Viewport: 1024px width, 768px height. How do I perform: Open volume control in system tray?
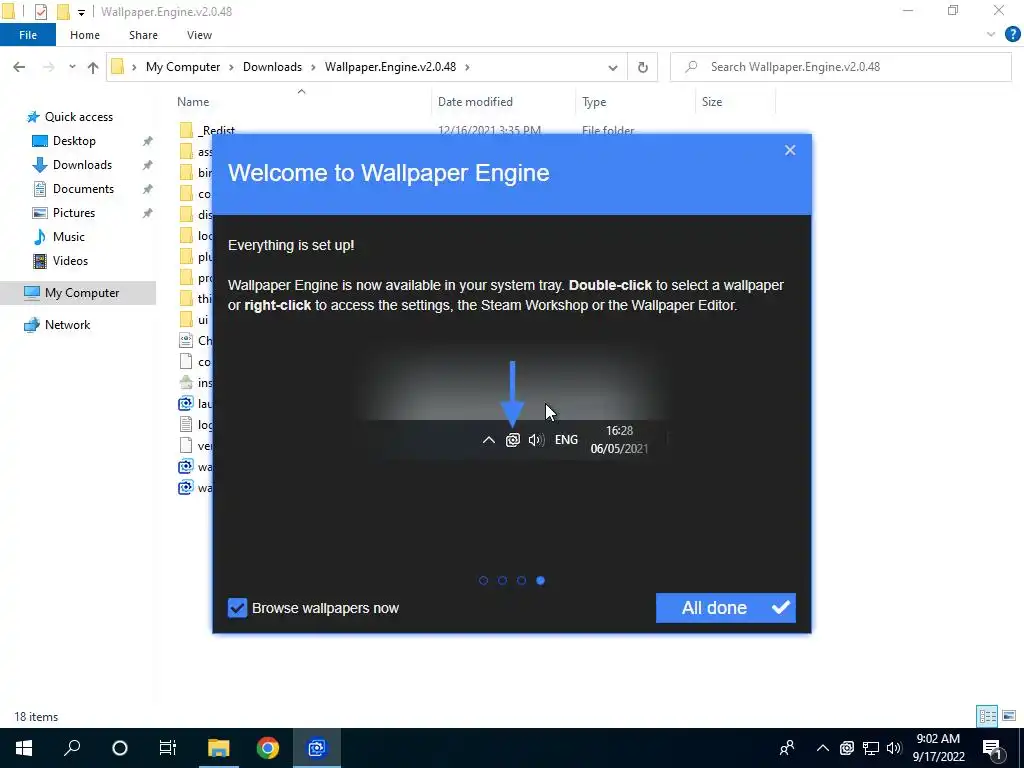pyautogui.click(x=894, y=748)
